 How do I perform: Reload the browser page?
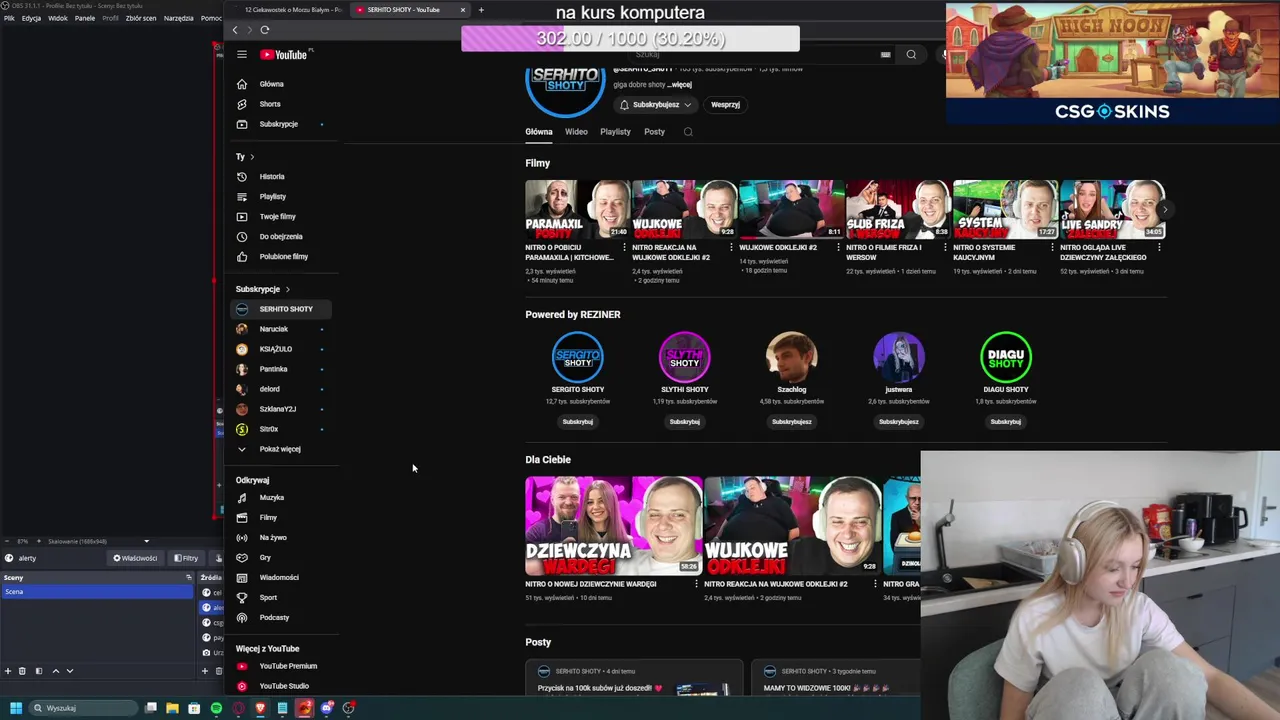click(x=265, y=30)
